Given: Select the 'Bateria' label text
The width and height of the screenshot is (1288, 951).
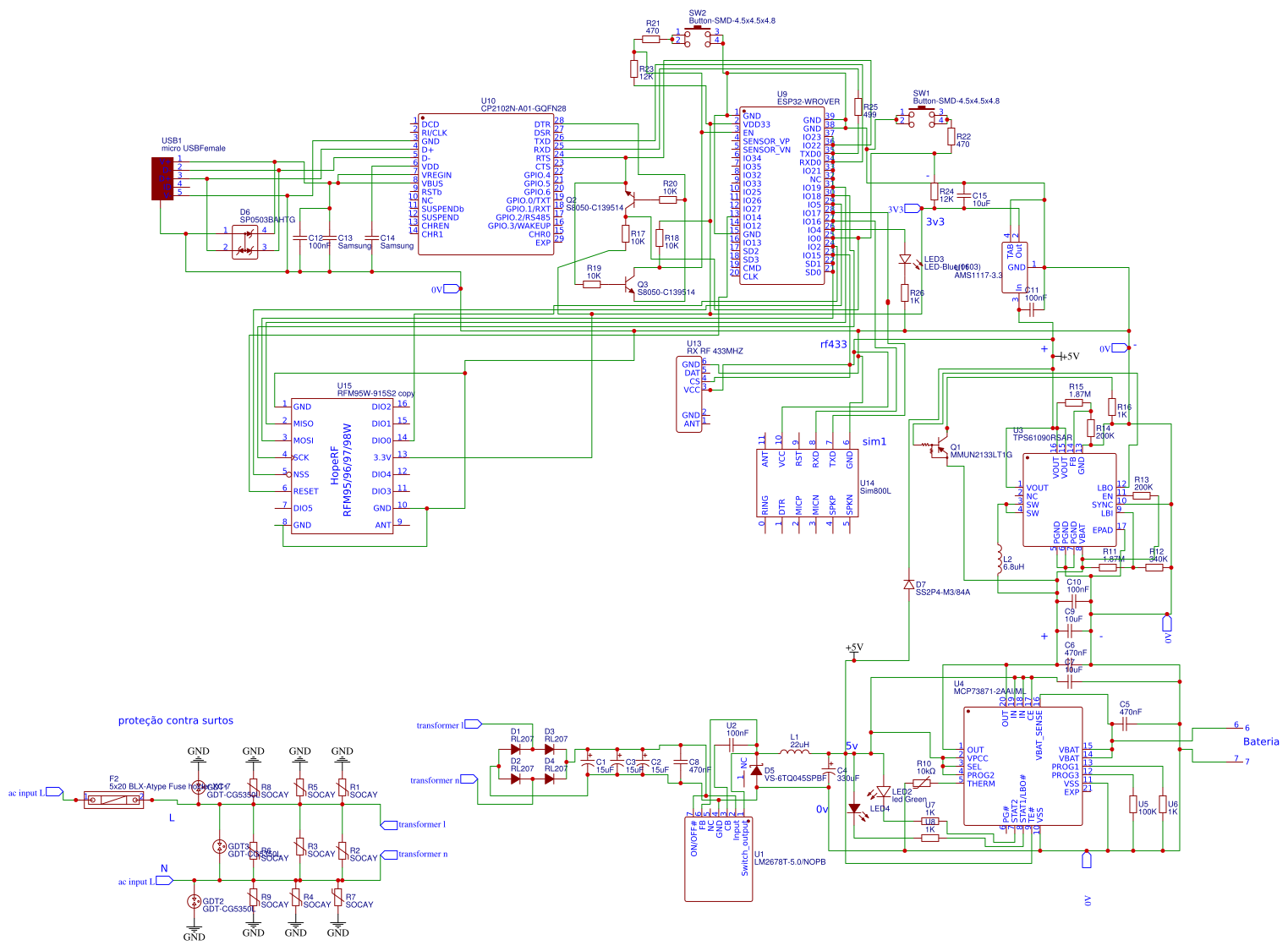Looking at the screenshot, I should [x=1261, y=741].
